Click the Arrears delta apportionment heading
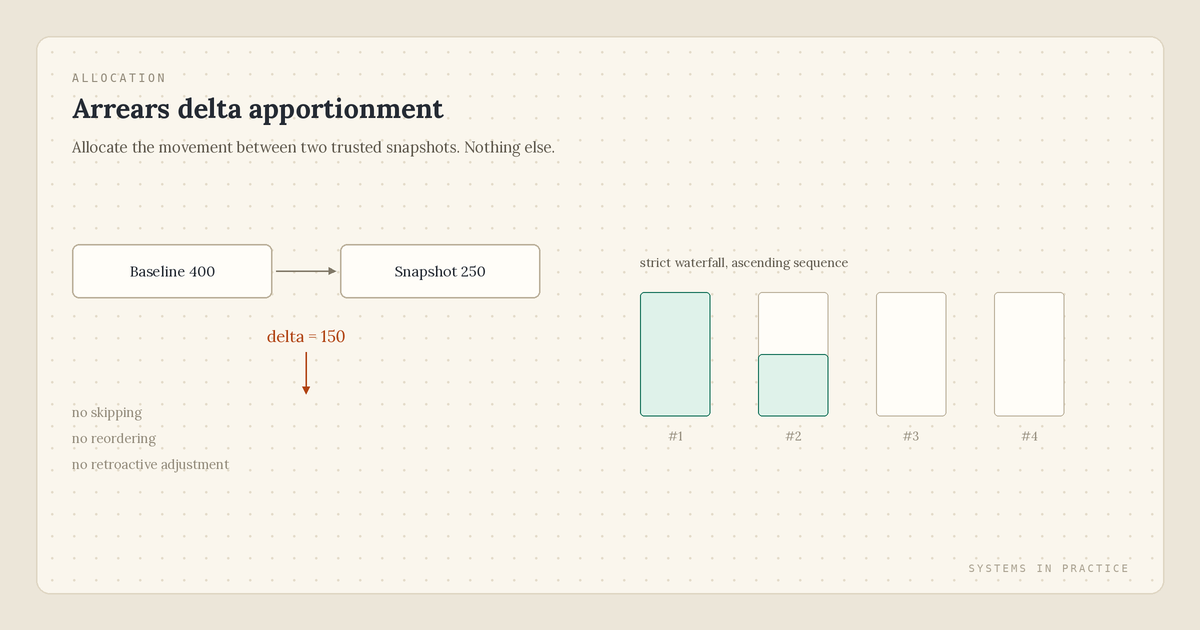 pos(258,109)
